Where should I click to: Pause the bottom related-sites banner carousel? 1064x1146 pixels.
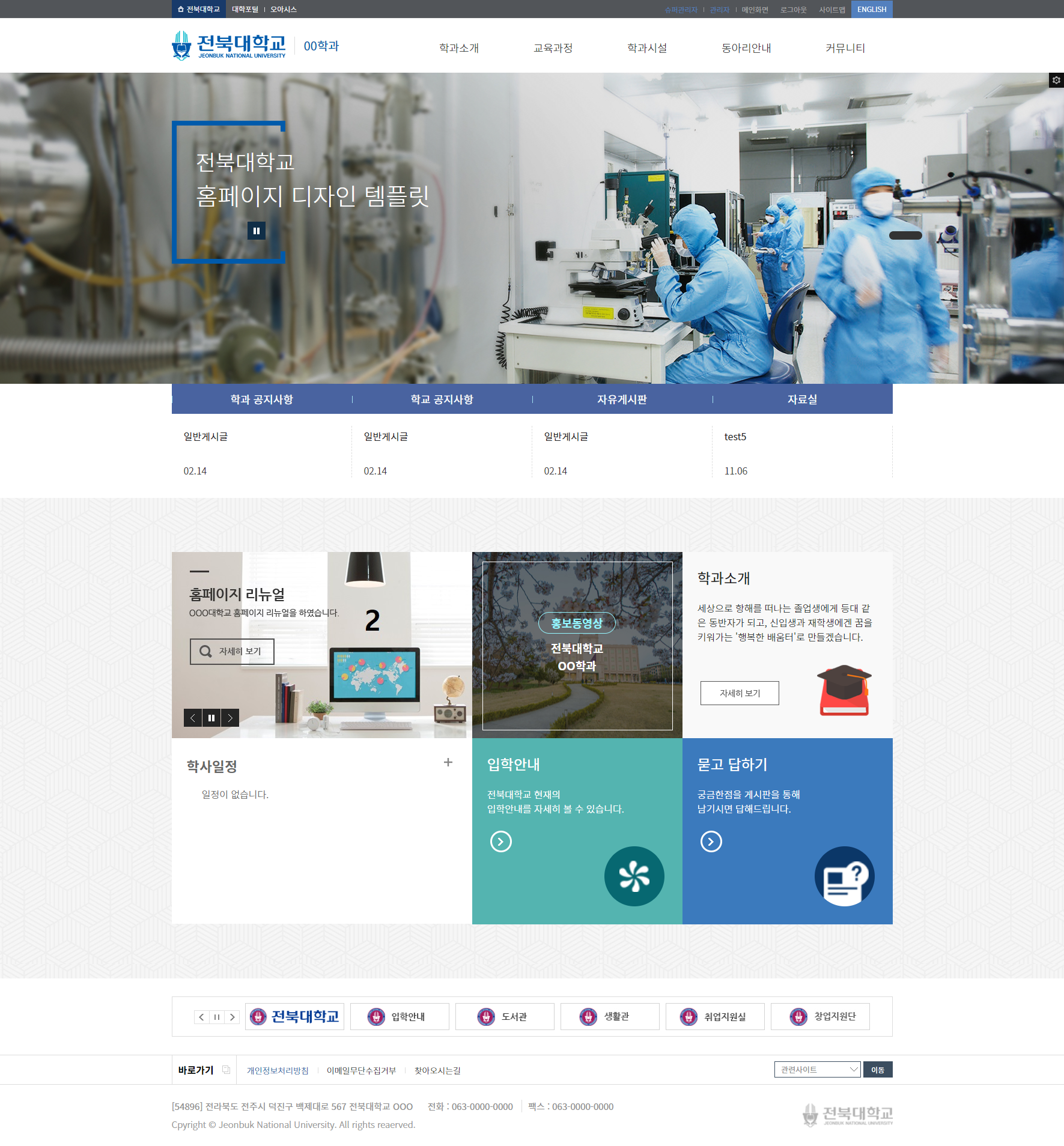click(x=217, y=1017)
